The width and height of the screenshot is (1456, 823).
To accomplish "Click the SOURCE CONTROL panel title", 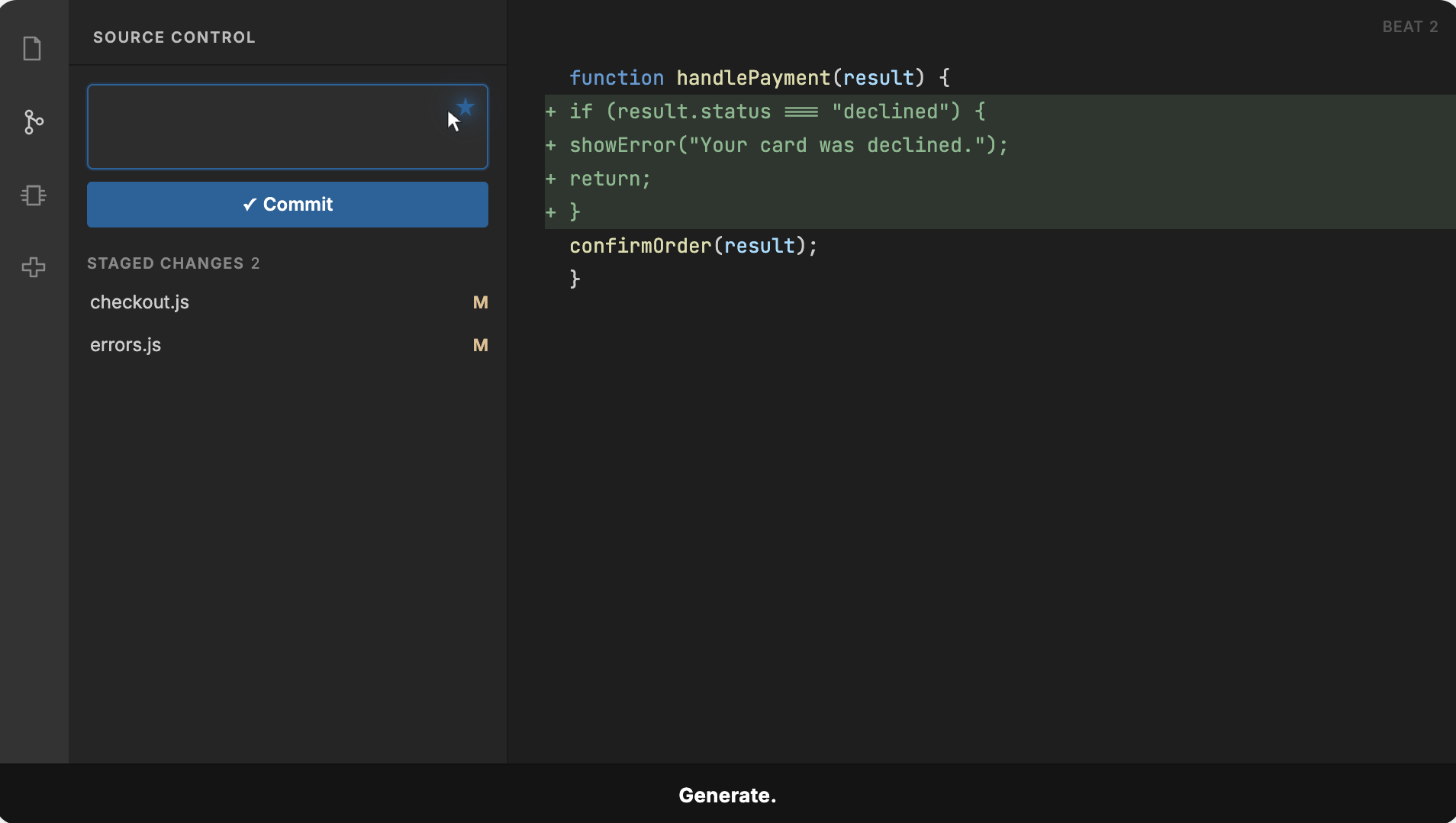I will [x=174, y=37].
